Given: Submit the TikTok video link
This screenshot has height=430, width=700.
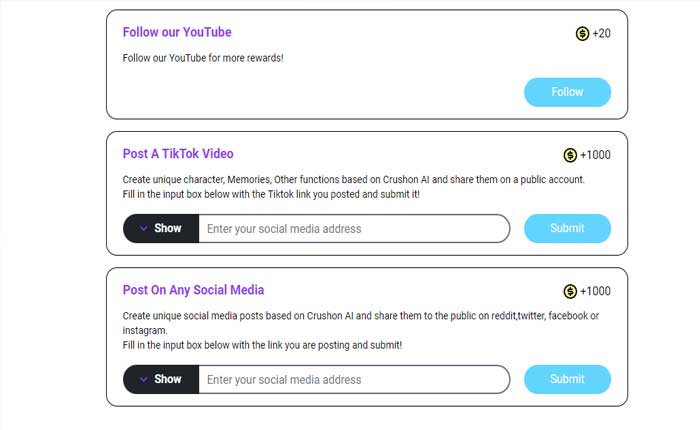Looking at the screenshot, I should 567,228.
